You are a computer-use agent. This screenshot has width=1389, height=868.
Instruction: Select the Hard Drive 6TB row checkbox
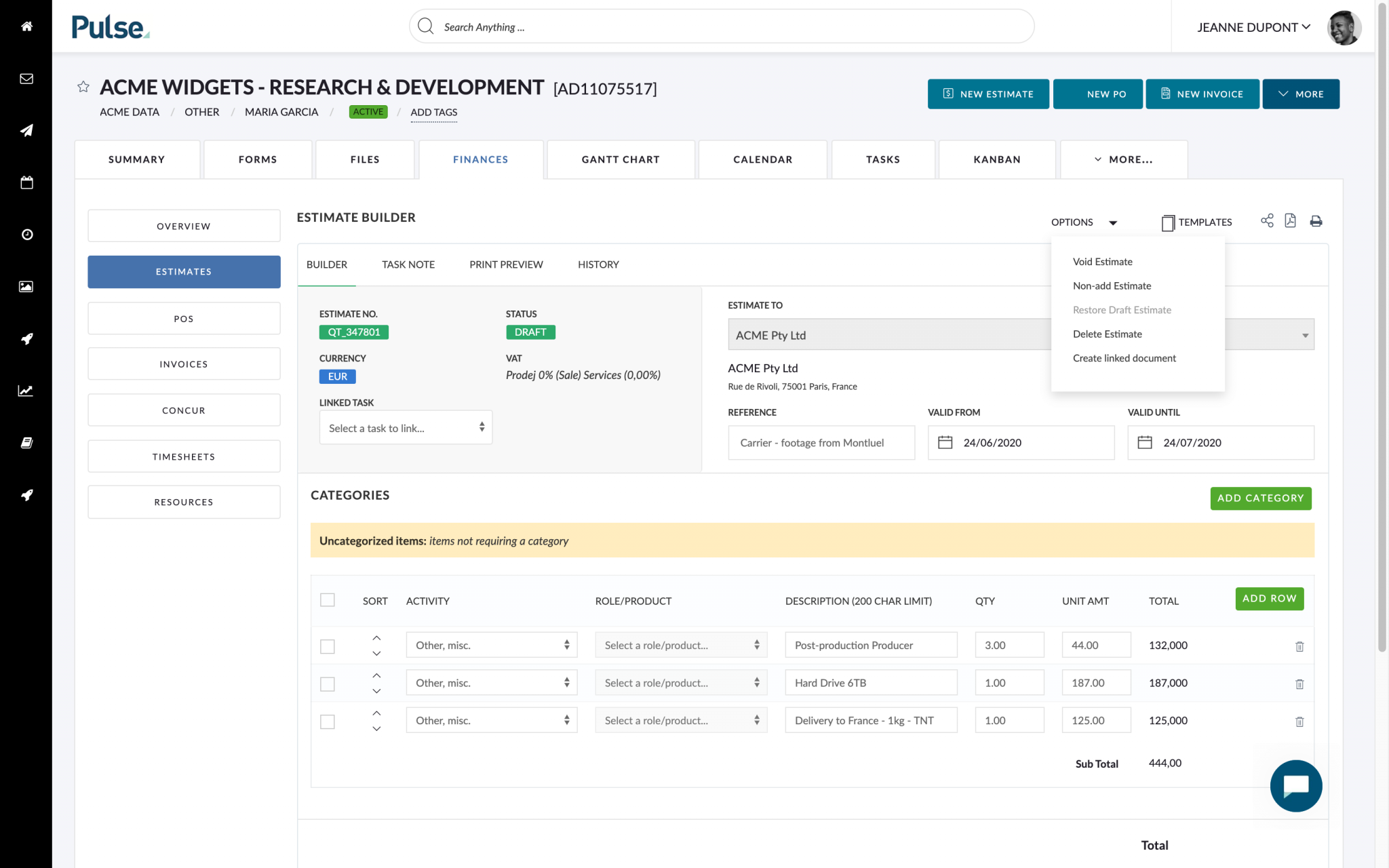click(328, 684)
